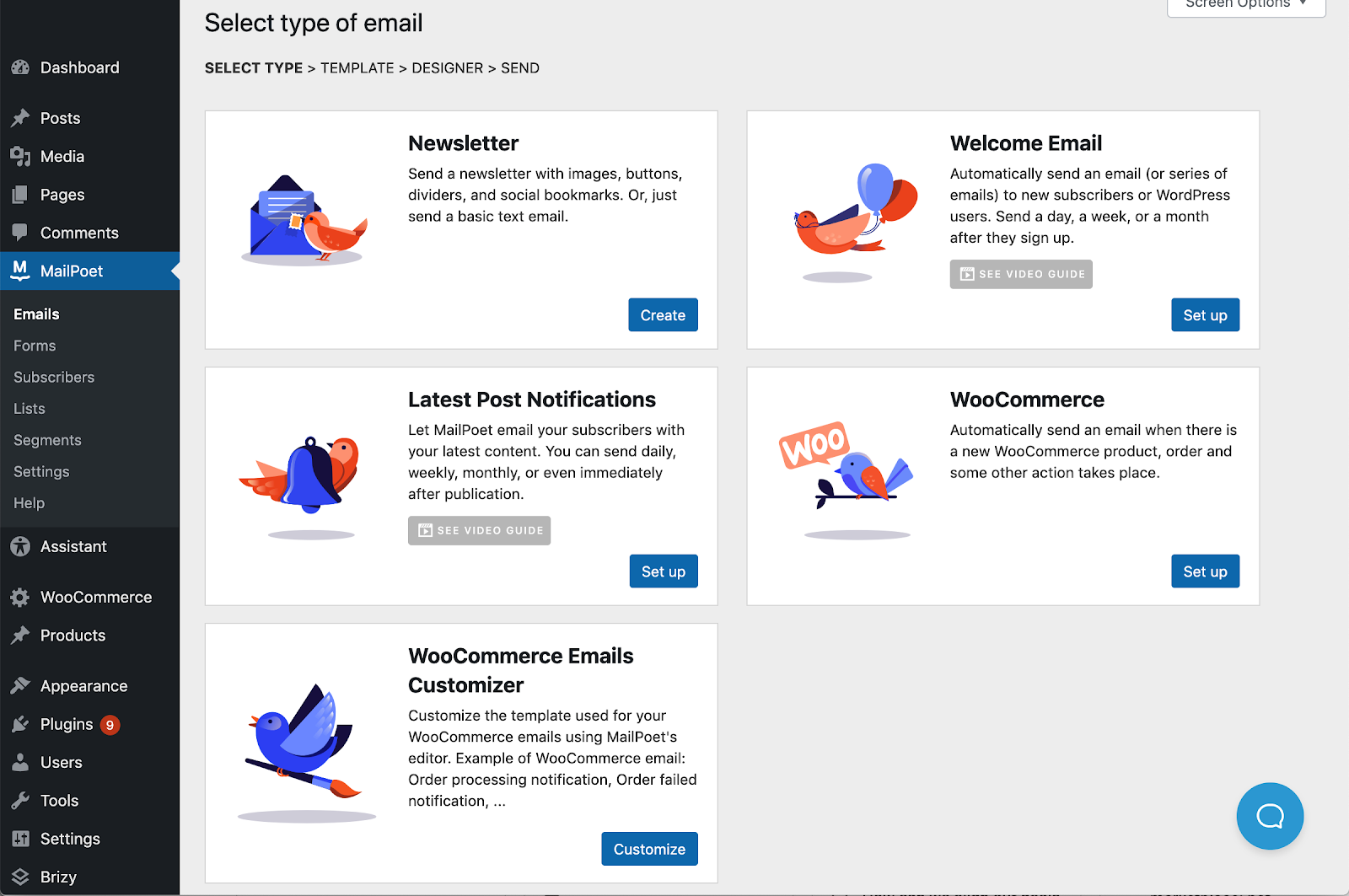Click the Posts pin icon
1349x896 pixels.
tap(20, 118)
